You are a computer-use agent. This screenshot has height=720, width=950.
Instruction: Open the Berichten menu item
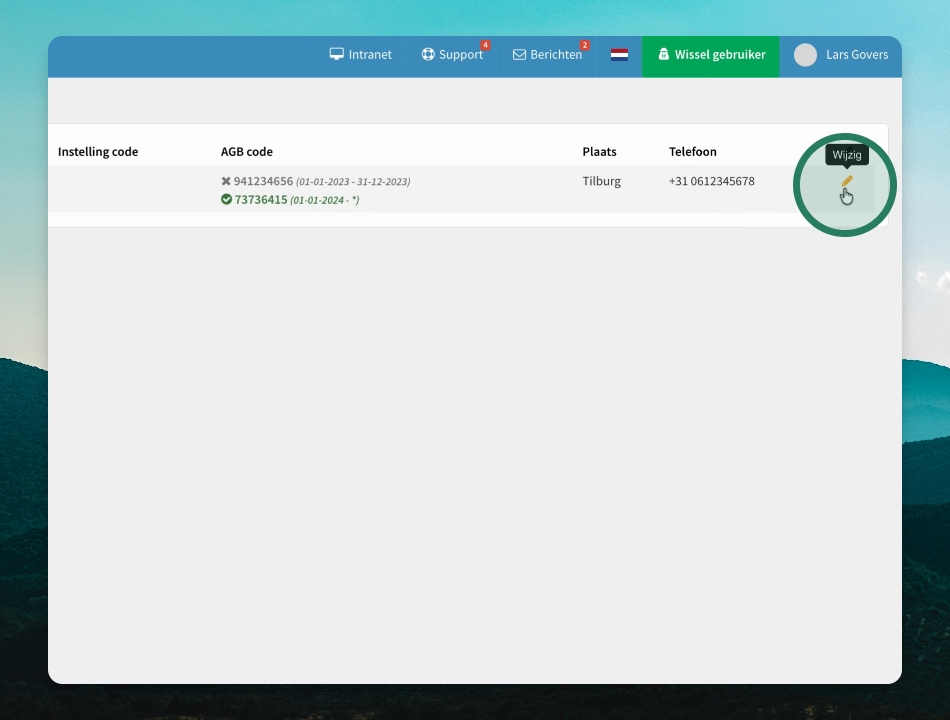[x=547, y=55]
